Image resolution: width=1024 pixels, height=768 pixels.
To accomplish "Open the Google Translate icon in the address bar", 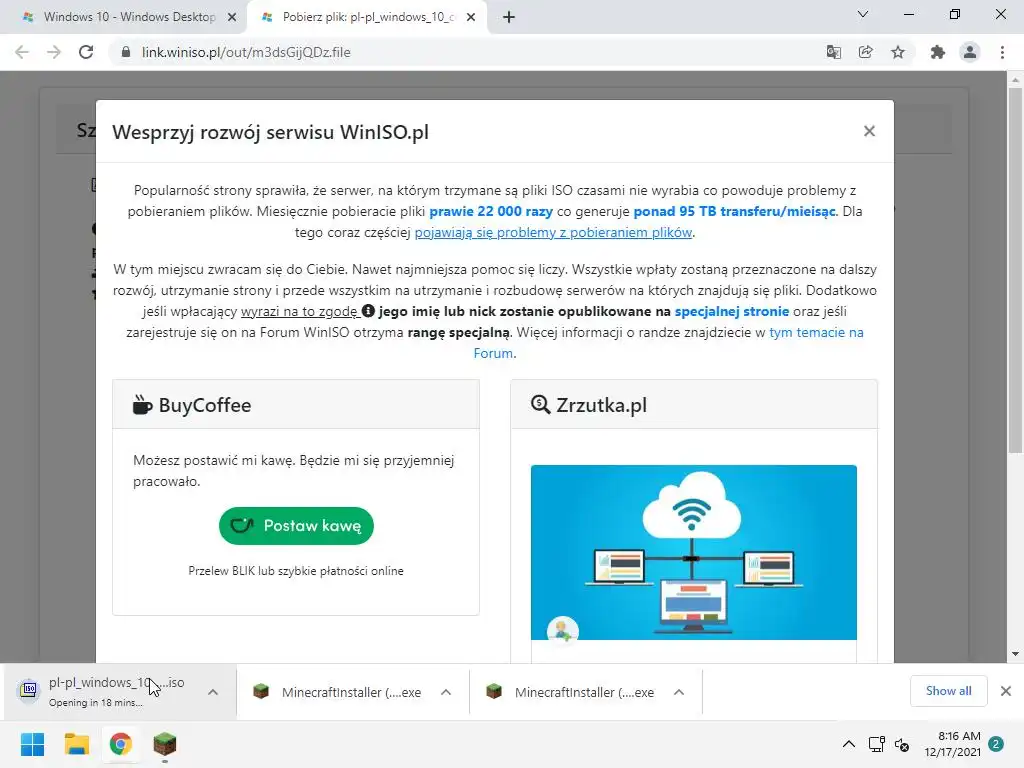I will (833, 52).
